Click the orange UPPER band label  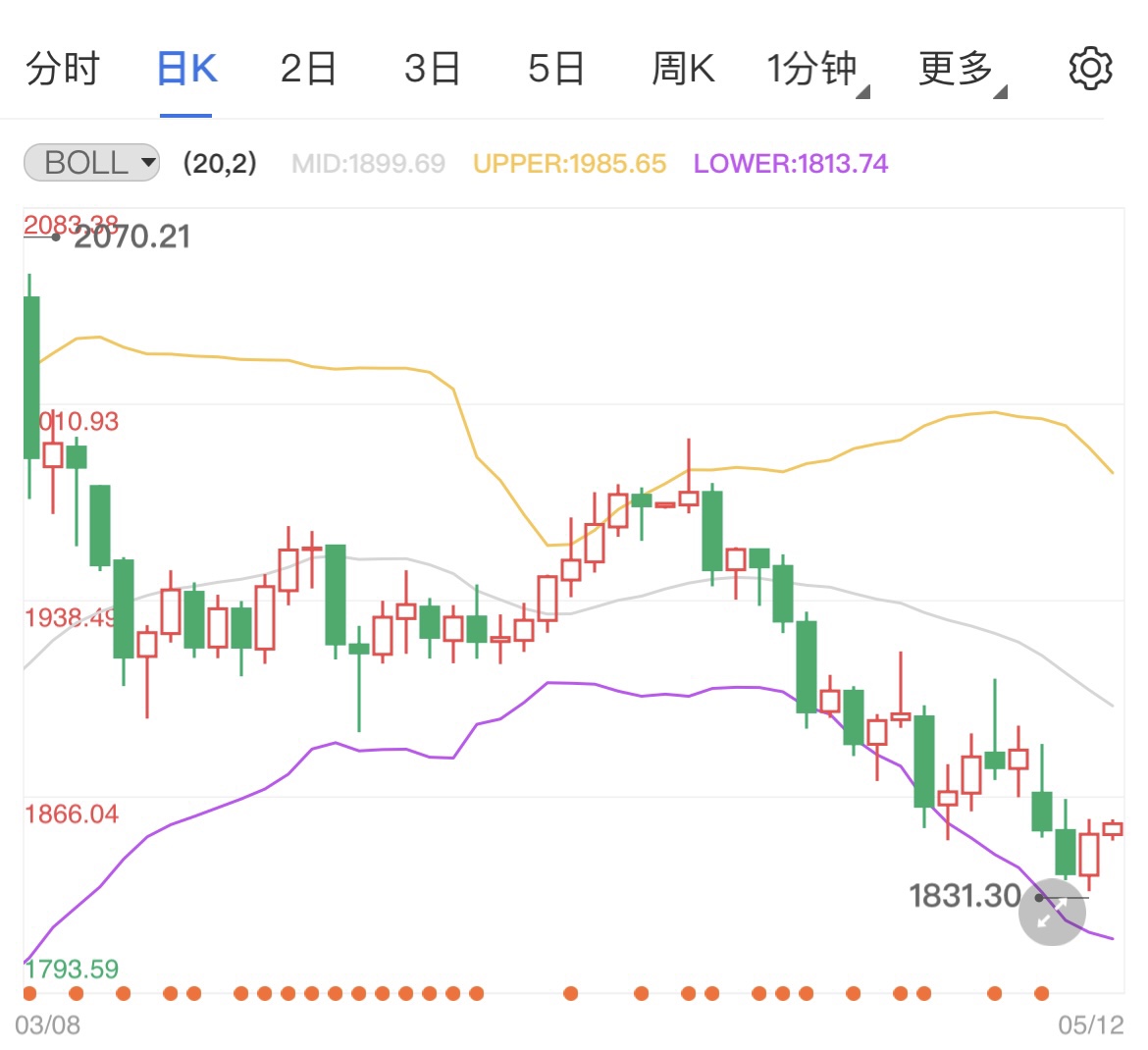coord(569,163)
